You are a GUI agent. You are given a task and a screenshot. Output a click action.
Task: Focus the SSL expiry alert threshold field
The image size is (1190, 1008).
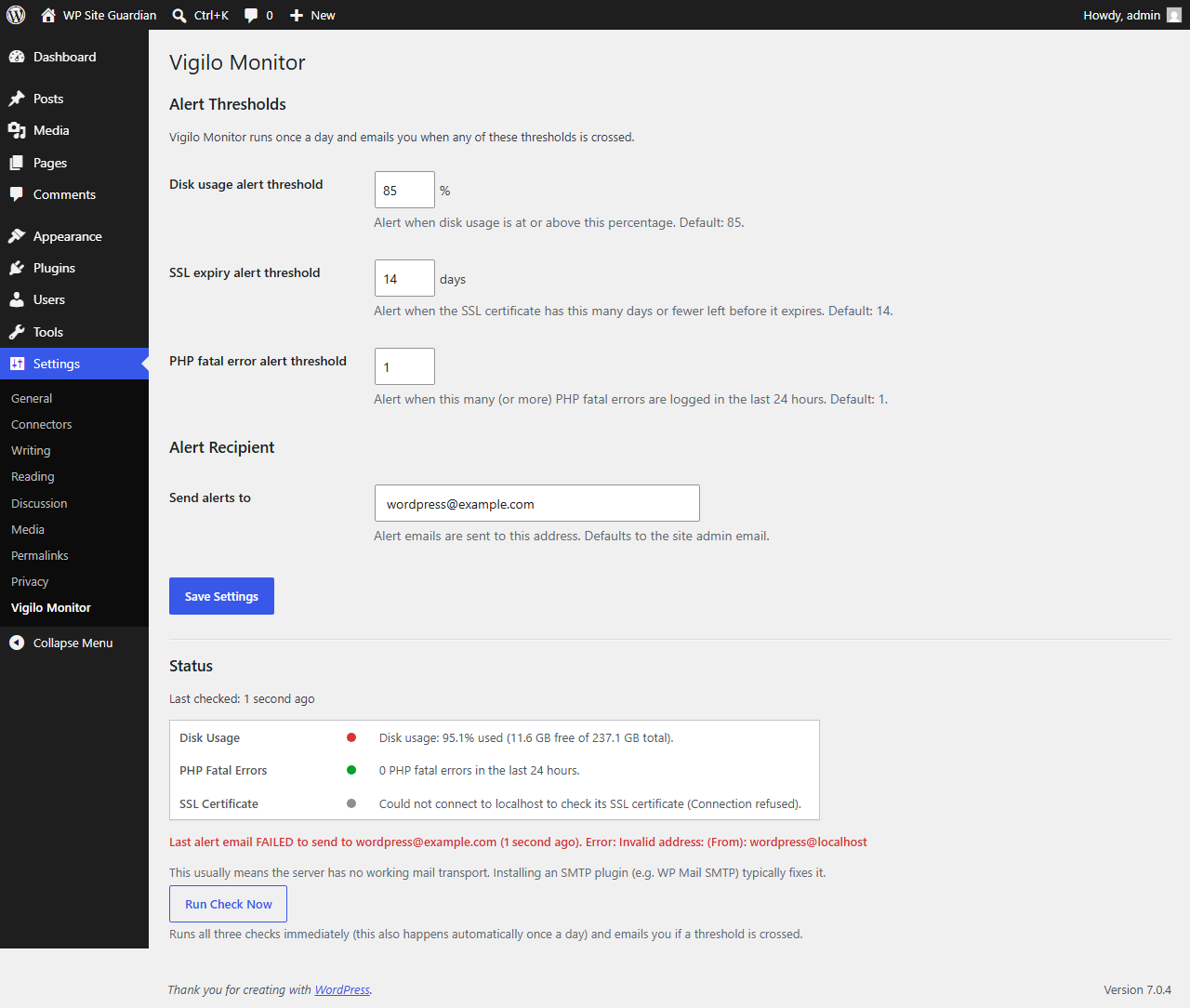[404, 278]
